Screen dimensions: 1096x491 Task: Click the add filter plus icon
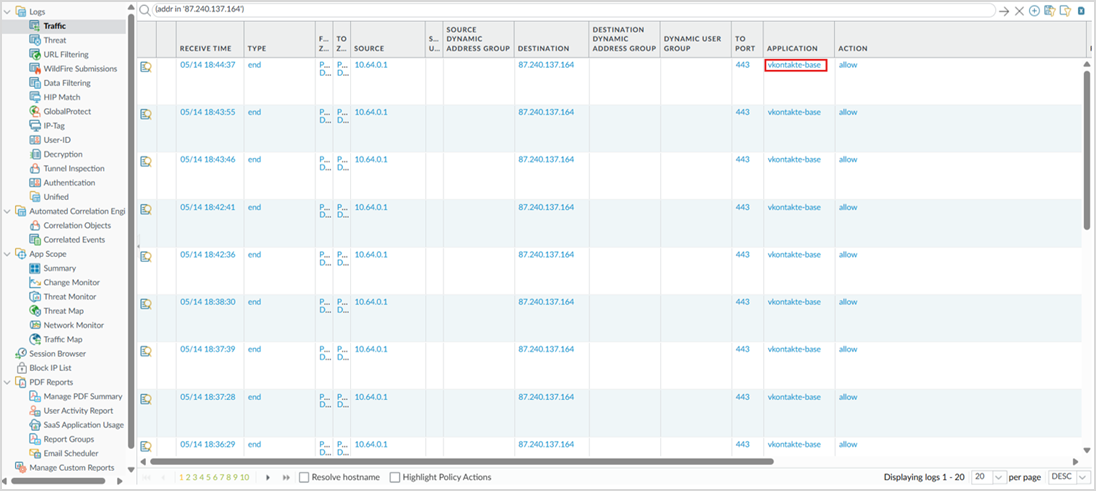point(1034,10)
